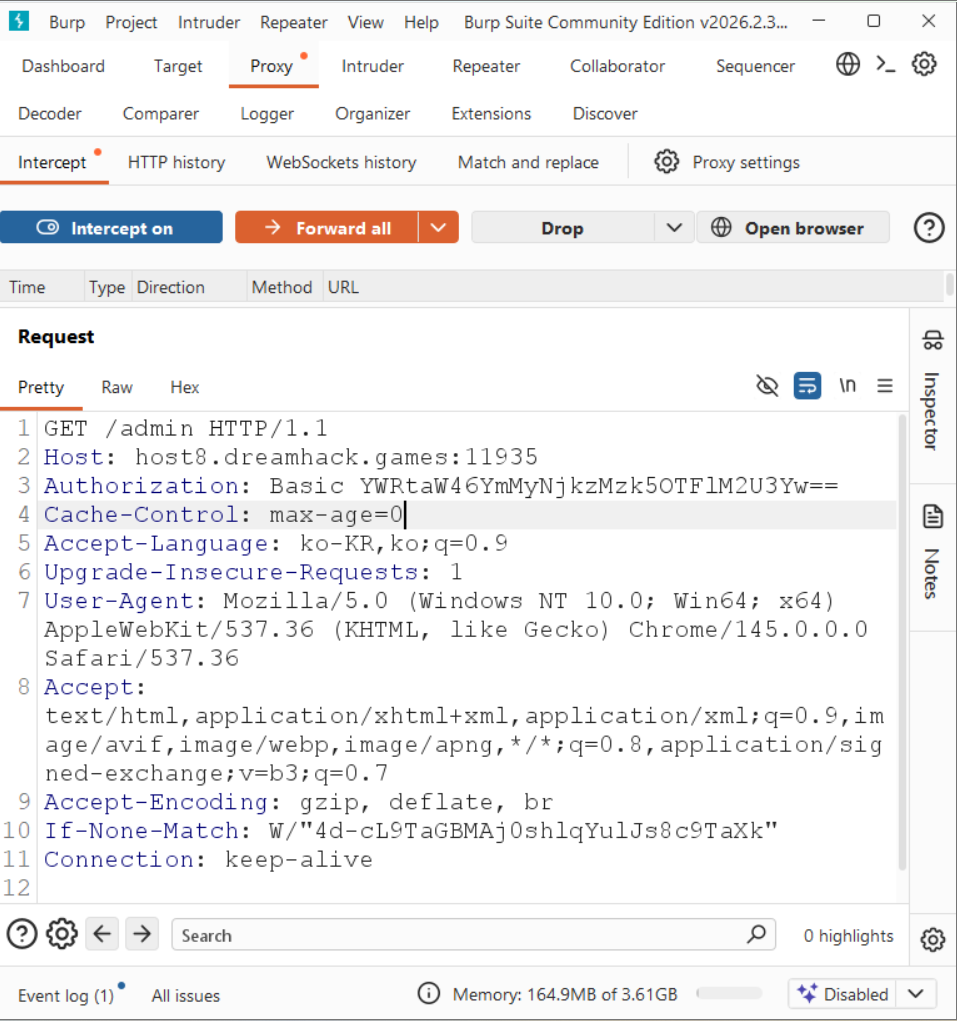
Task: Toggle hide non-printable characters eye icon
Action: 768,385
